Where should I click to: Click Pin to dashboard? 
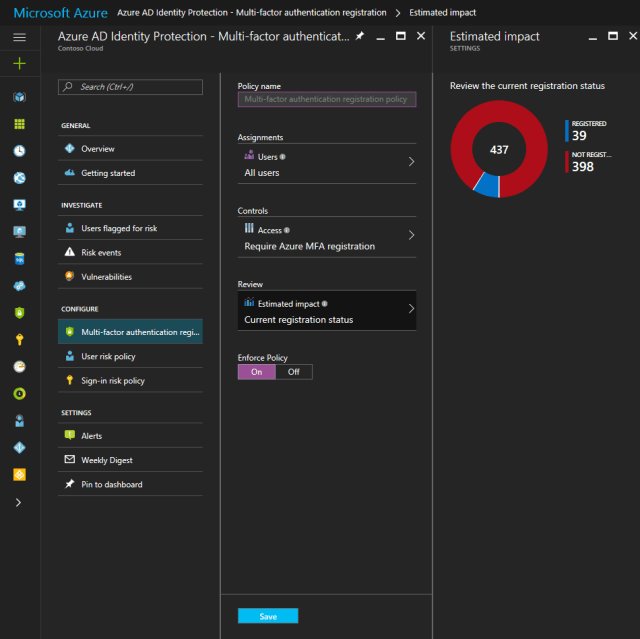click(x=130, y=484)
